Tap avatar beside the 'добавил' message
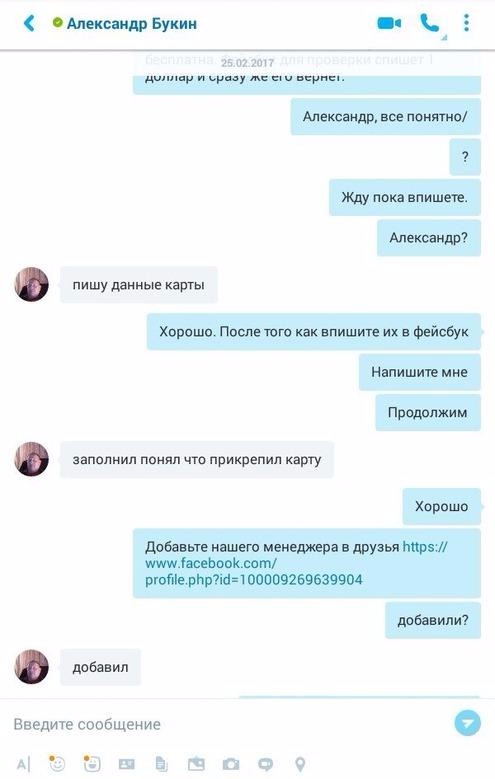 coord(32,667)
